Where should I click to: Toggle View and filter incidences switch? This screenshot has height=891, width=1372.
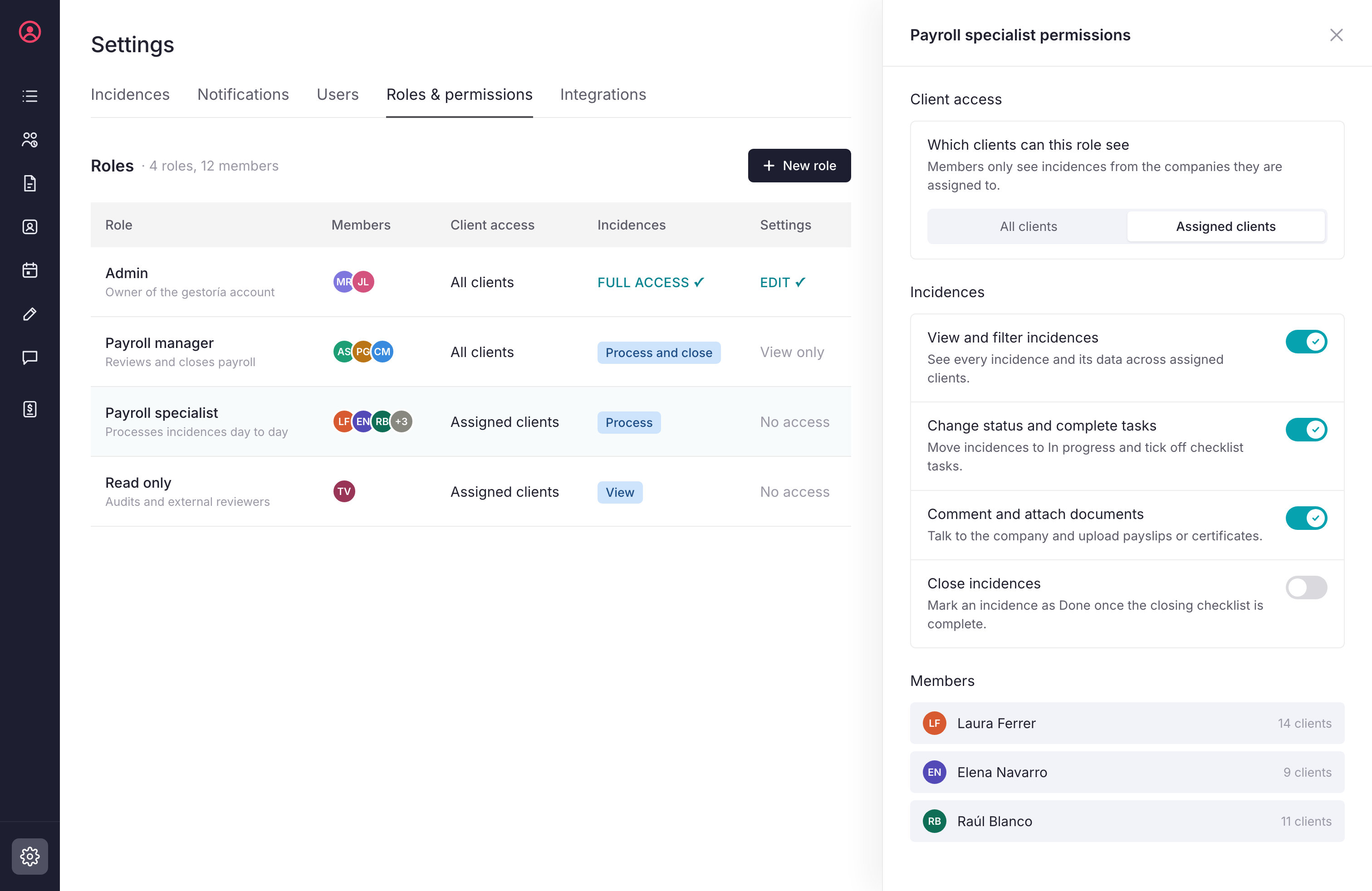(1306, 342)
